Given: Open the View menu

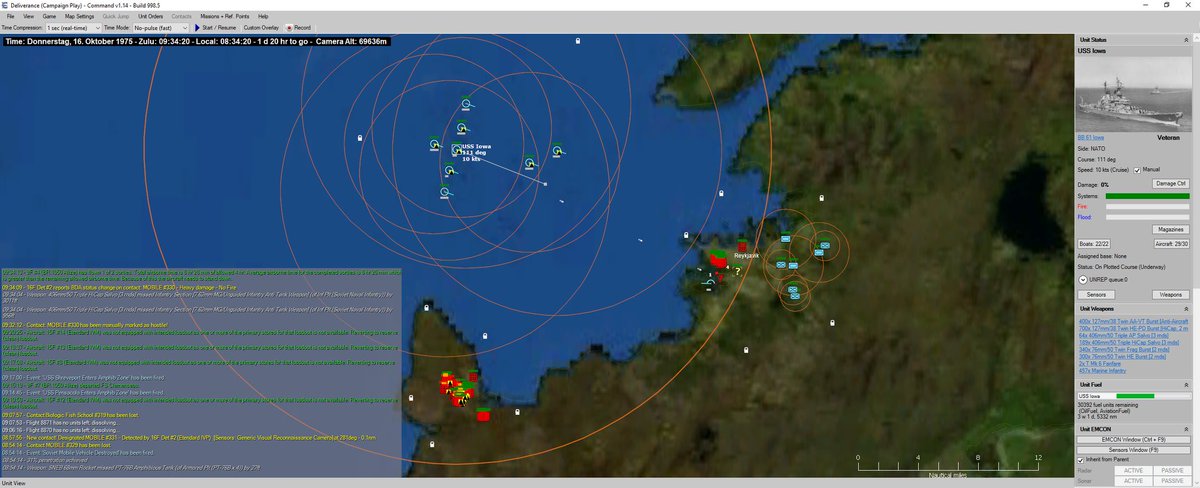Looking at the screenshot, I should point(28,17).
